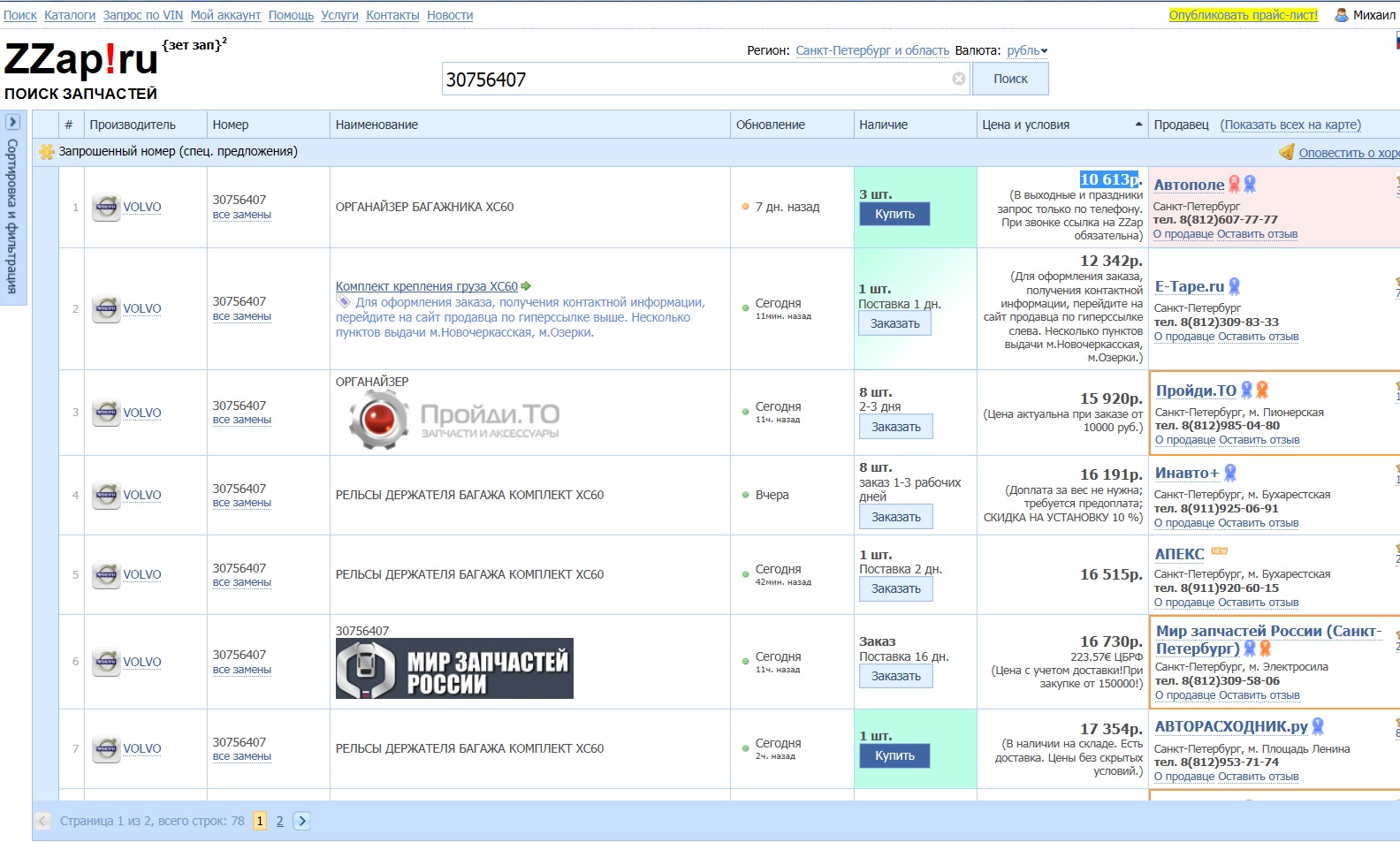The height and width of the screenshot is (842, 1400).
Task: Open the Поиск menu item
Action: click(20, 15)
